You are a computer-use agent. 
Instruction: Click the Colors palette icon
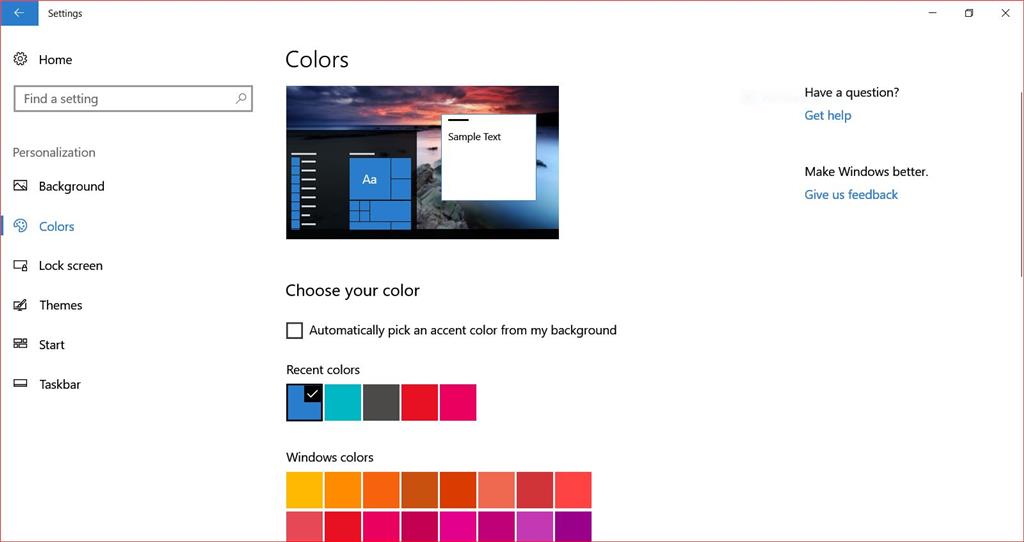(20, 226)
